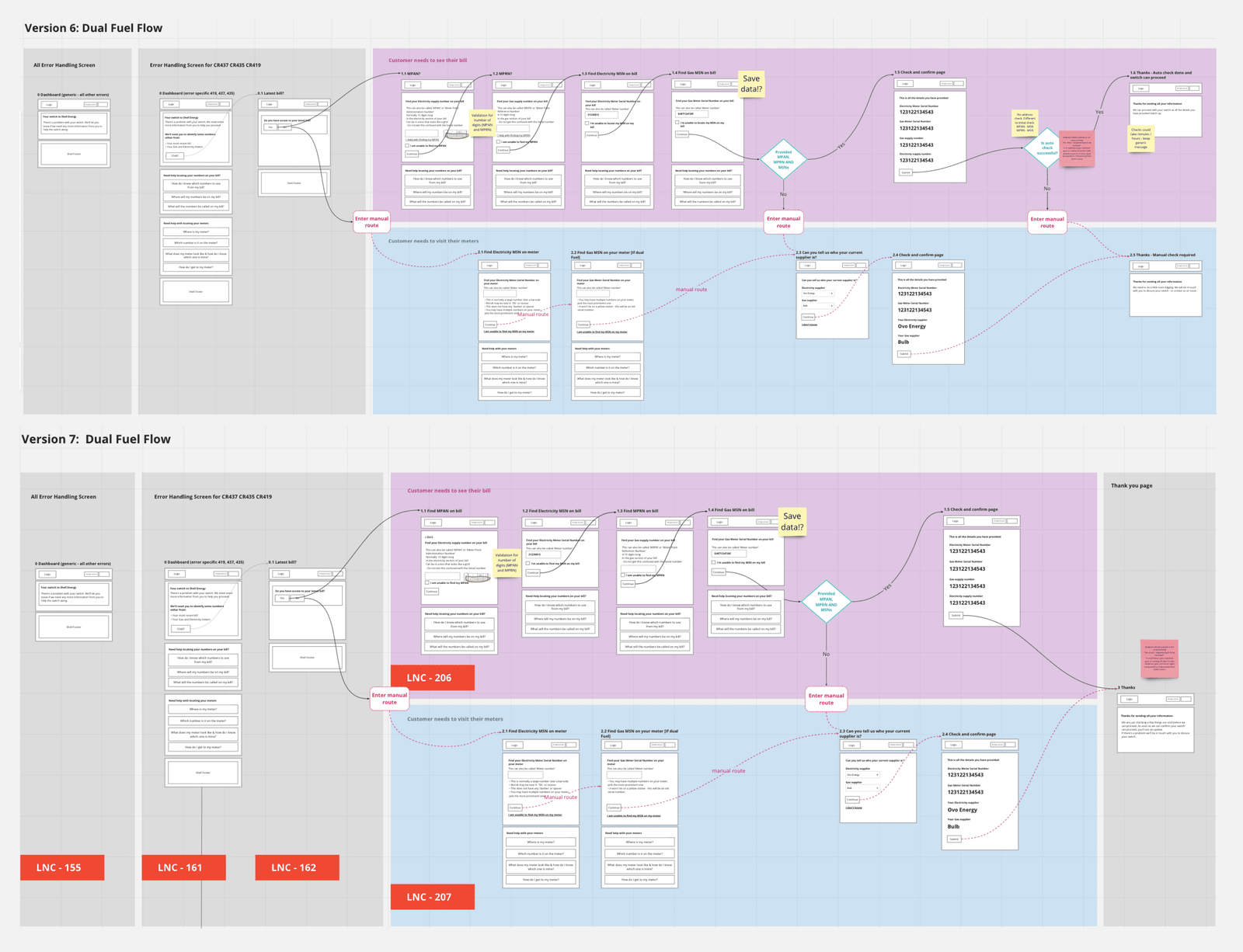The image size is (1243, 952).
Task: Click Submit on Version 6 '2.4 Check and confirm' screen
Action: (904, 353)
